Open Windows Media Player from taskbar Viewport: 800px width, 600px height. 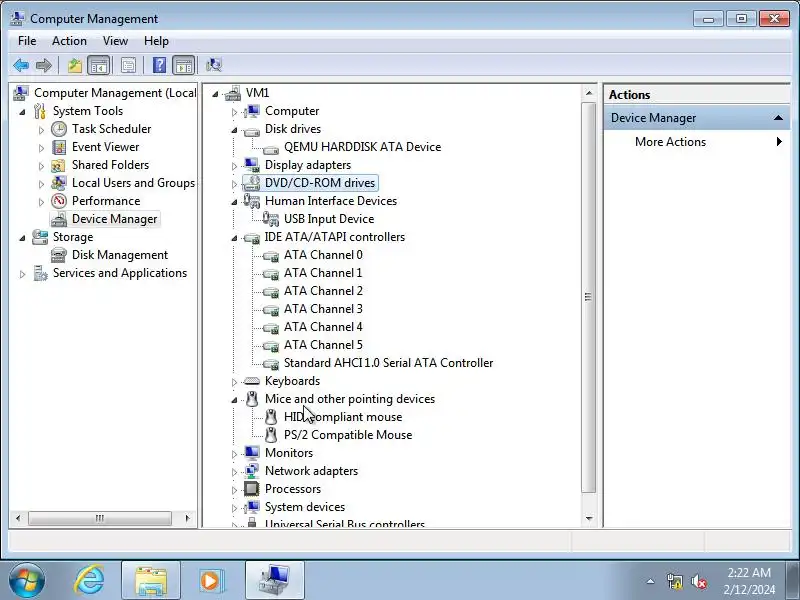[210, 581]
